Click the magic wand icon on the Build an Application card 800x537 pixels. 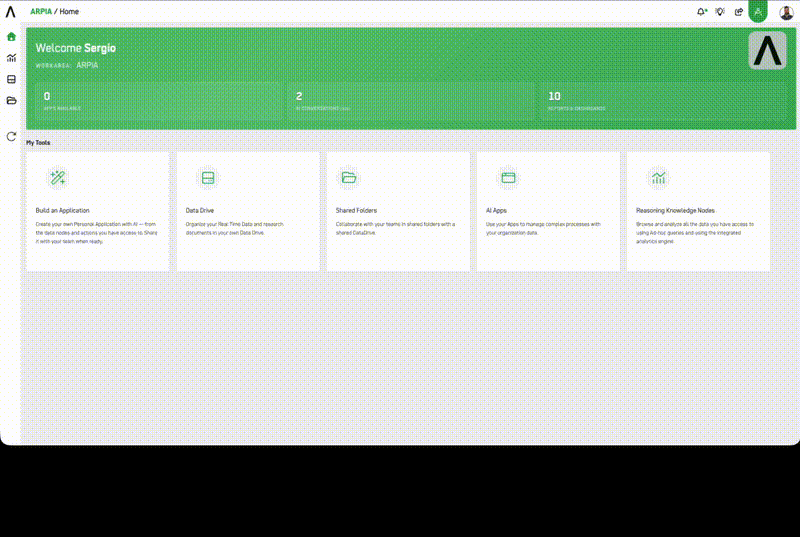58,178
